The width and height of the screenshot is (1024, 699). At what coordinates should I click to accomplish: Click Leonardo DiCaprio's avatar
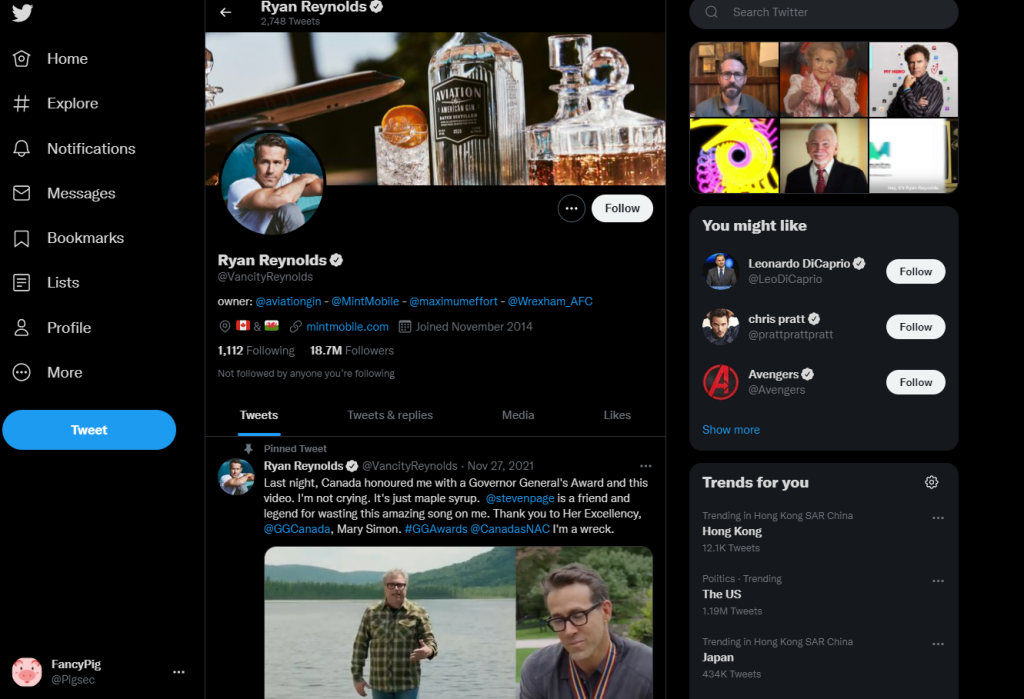coord(720,271)
